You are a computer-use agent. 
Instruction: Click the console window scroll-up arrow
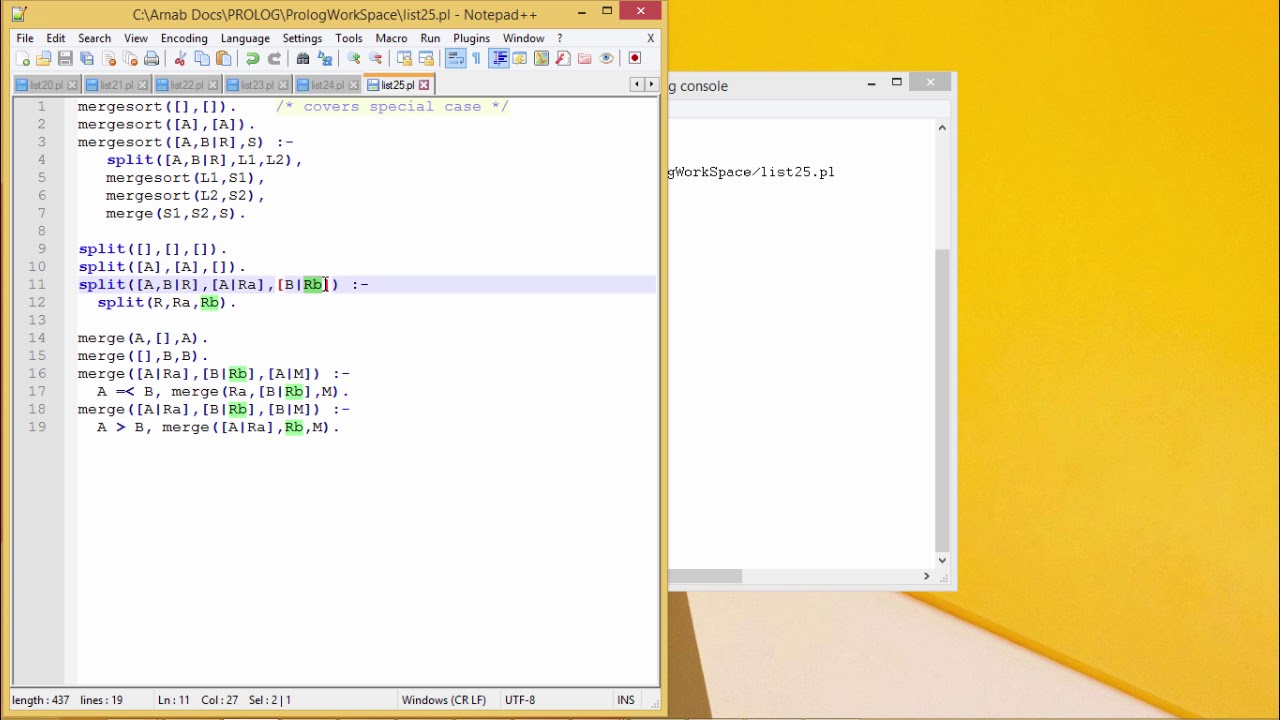pos(942,128)
